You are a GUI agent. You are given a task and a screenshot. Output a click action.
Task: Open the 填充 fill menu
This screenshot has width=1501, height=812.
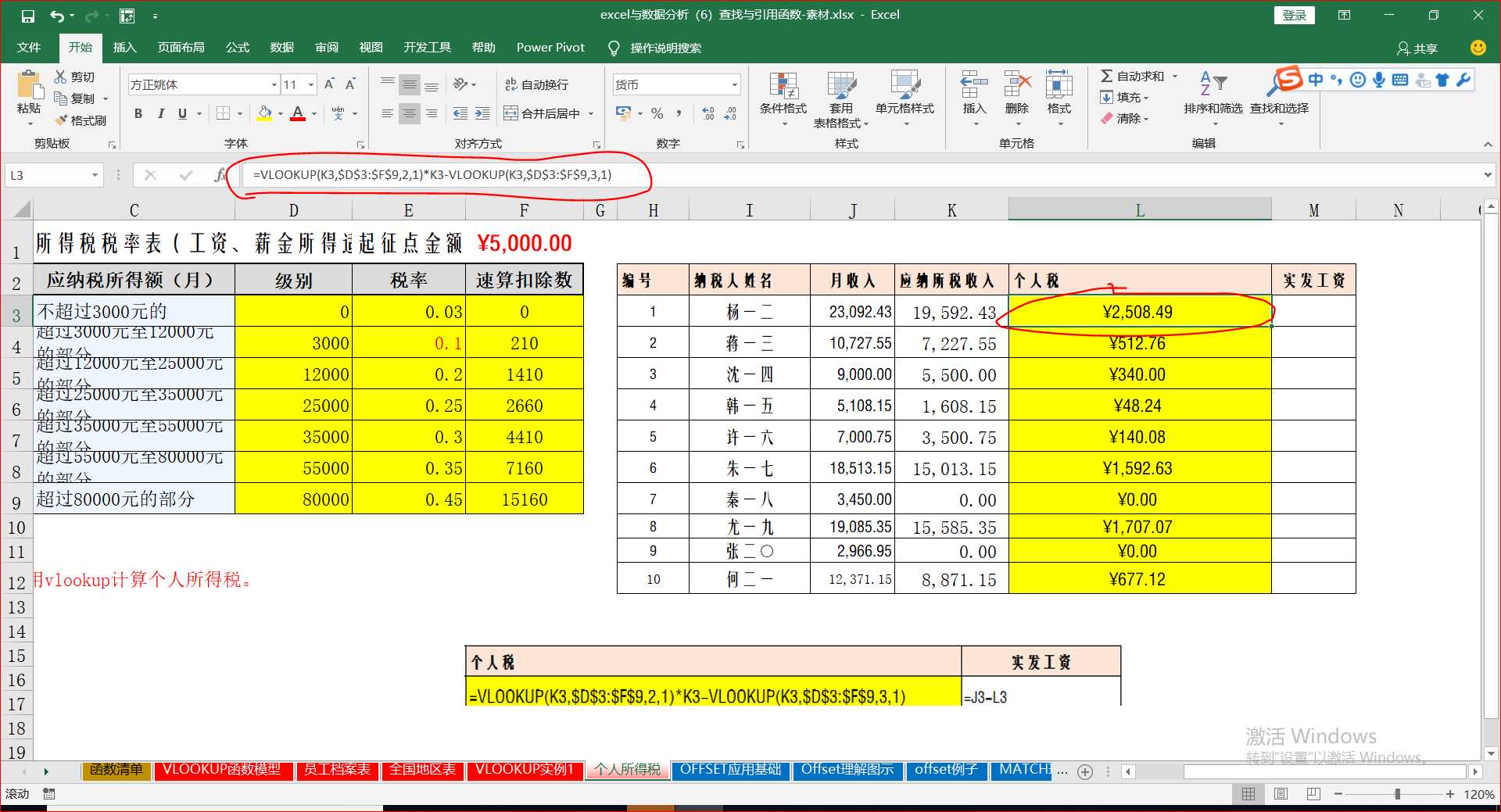point(1125,97)
